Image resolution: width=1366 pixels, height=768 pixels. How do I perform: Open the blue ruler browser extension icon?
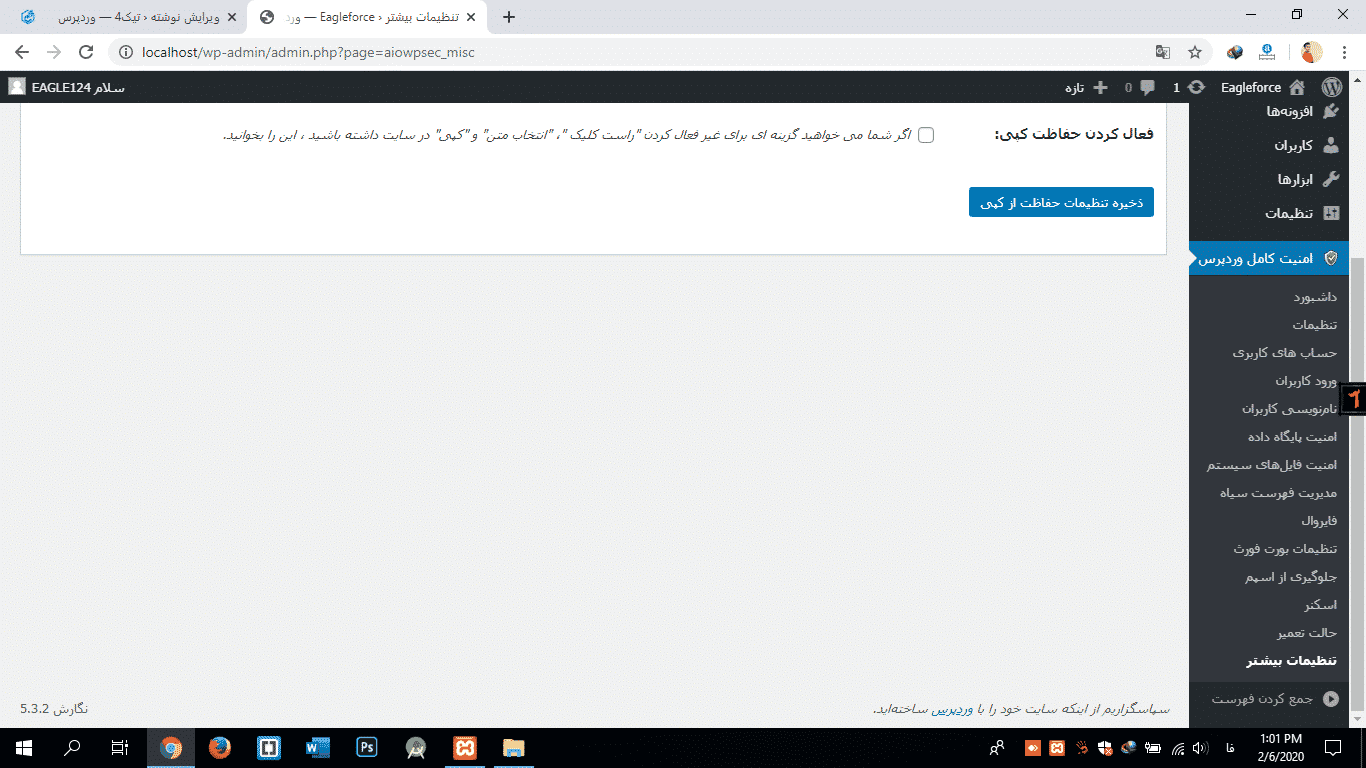pyautogui.click(x=1267, y=52)
